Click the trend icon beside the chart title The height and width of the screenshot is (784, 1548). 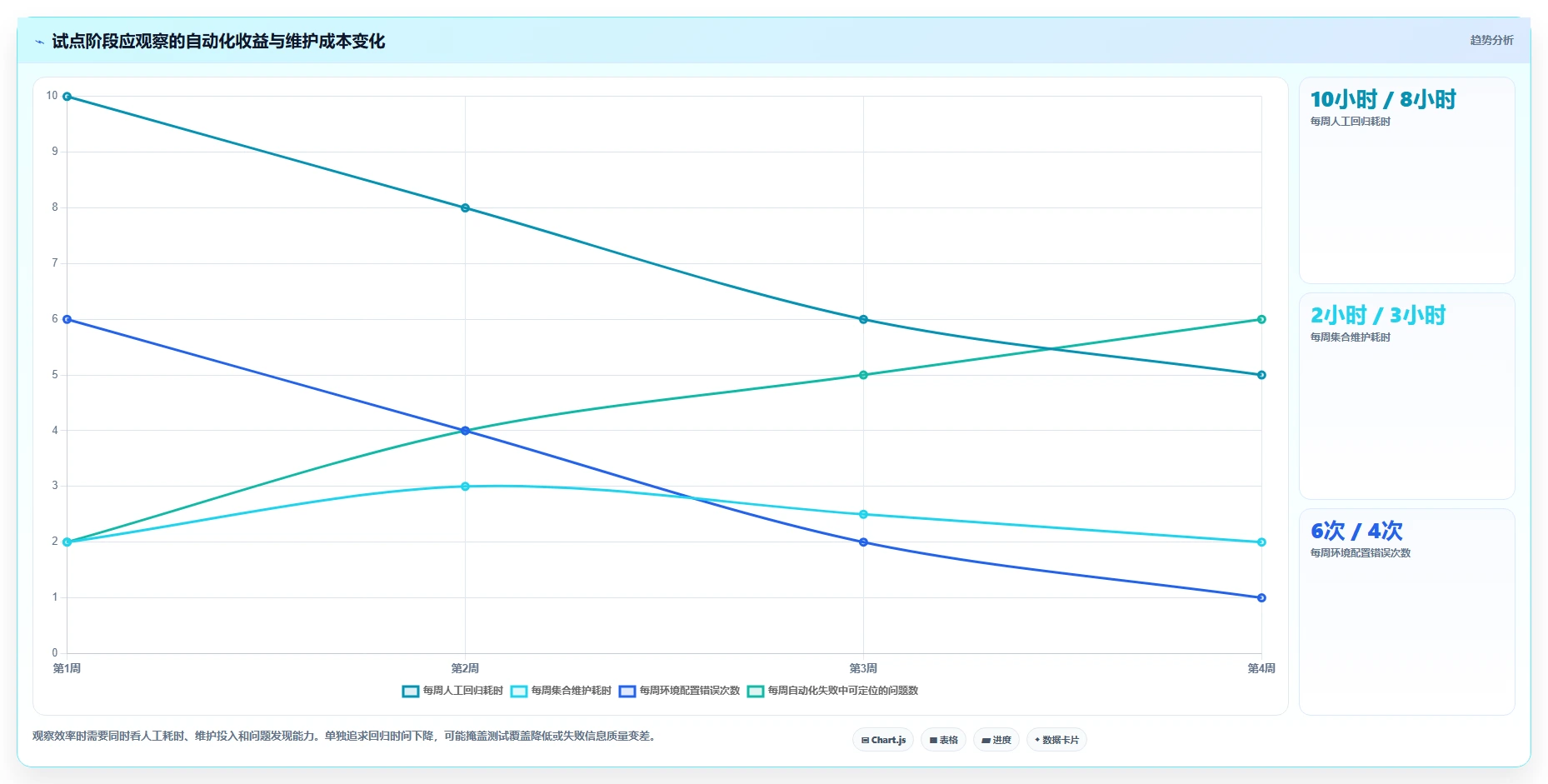coord(39,42)
